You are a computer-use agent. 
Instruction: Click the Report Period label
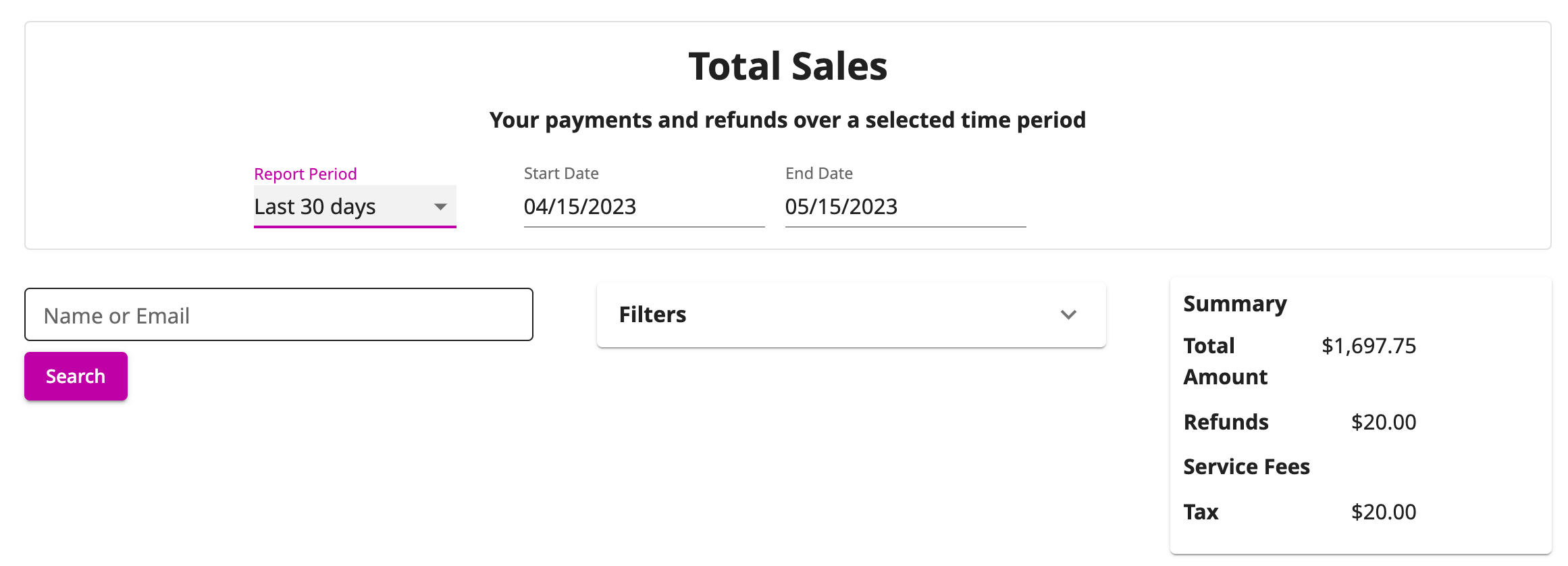[x=305, y=174]
